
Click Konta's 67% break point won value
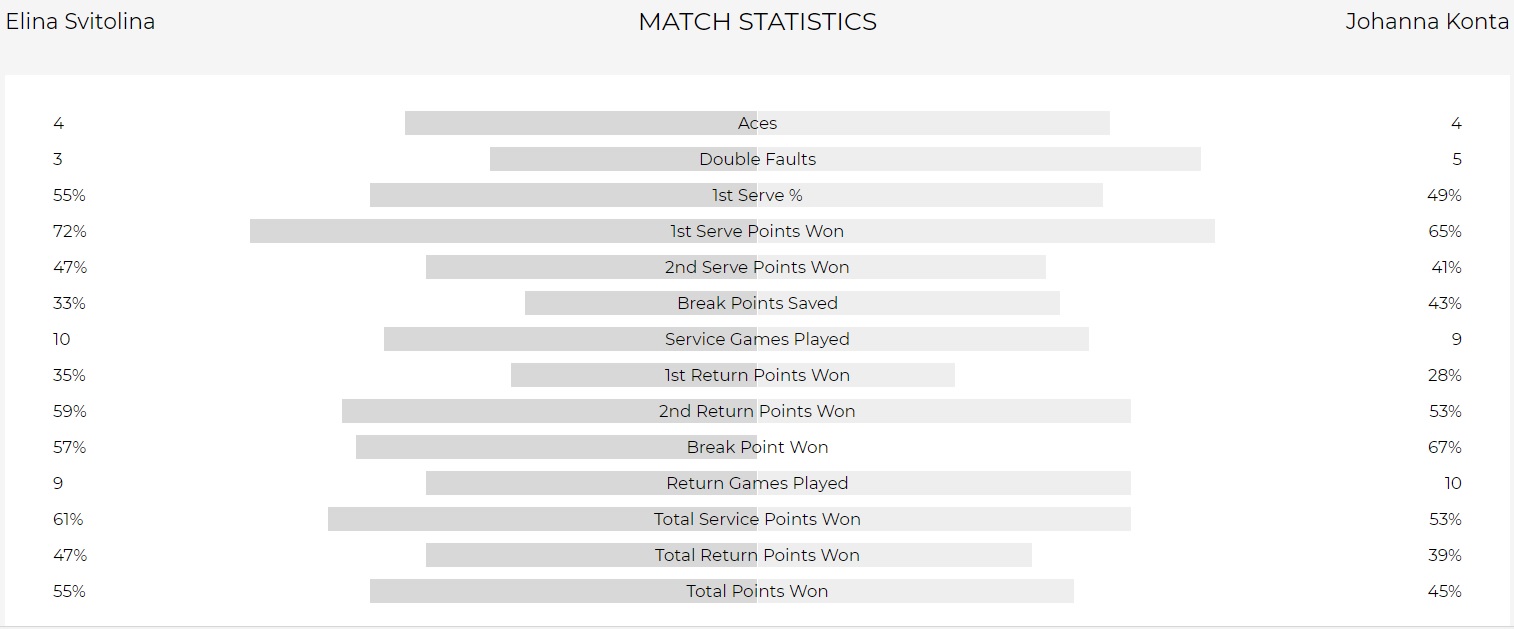[1444, 447]
